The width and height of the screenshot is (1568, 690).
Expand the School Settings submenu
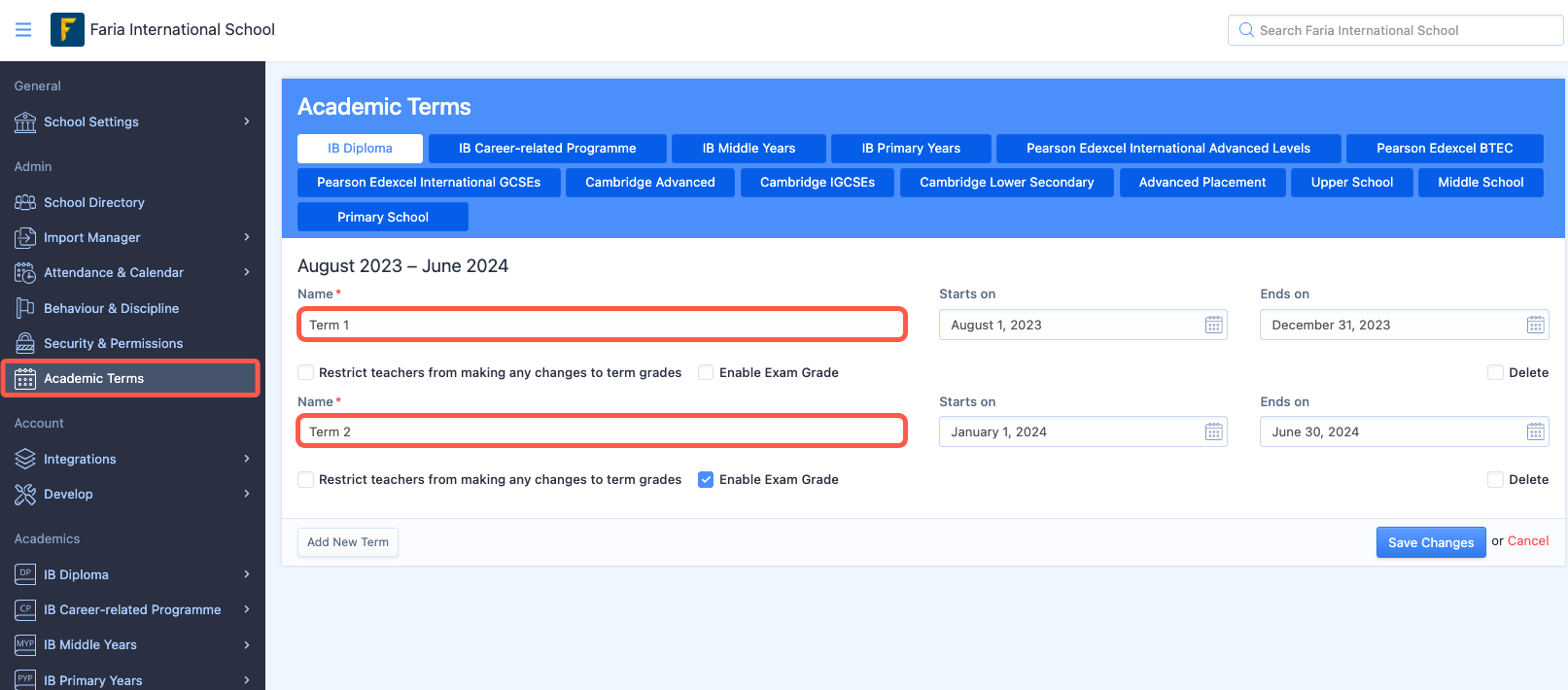(x=247, y=121)
